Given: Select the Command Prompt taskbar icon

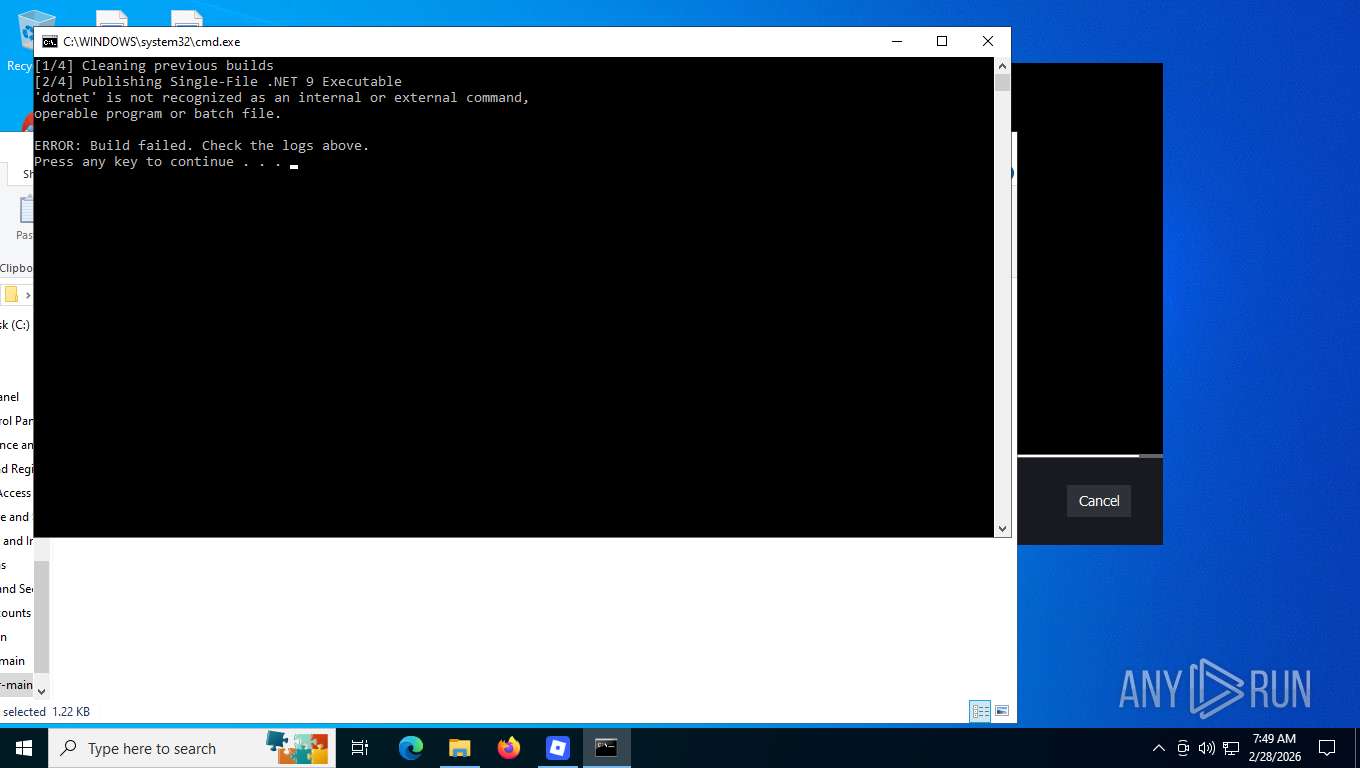Looking at the screenshot, I should click(x=606, y=748).
